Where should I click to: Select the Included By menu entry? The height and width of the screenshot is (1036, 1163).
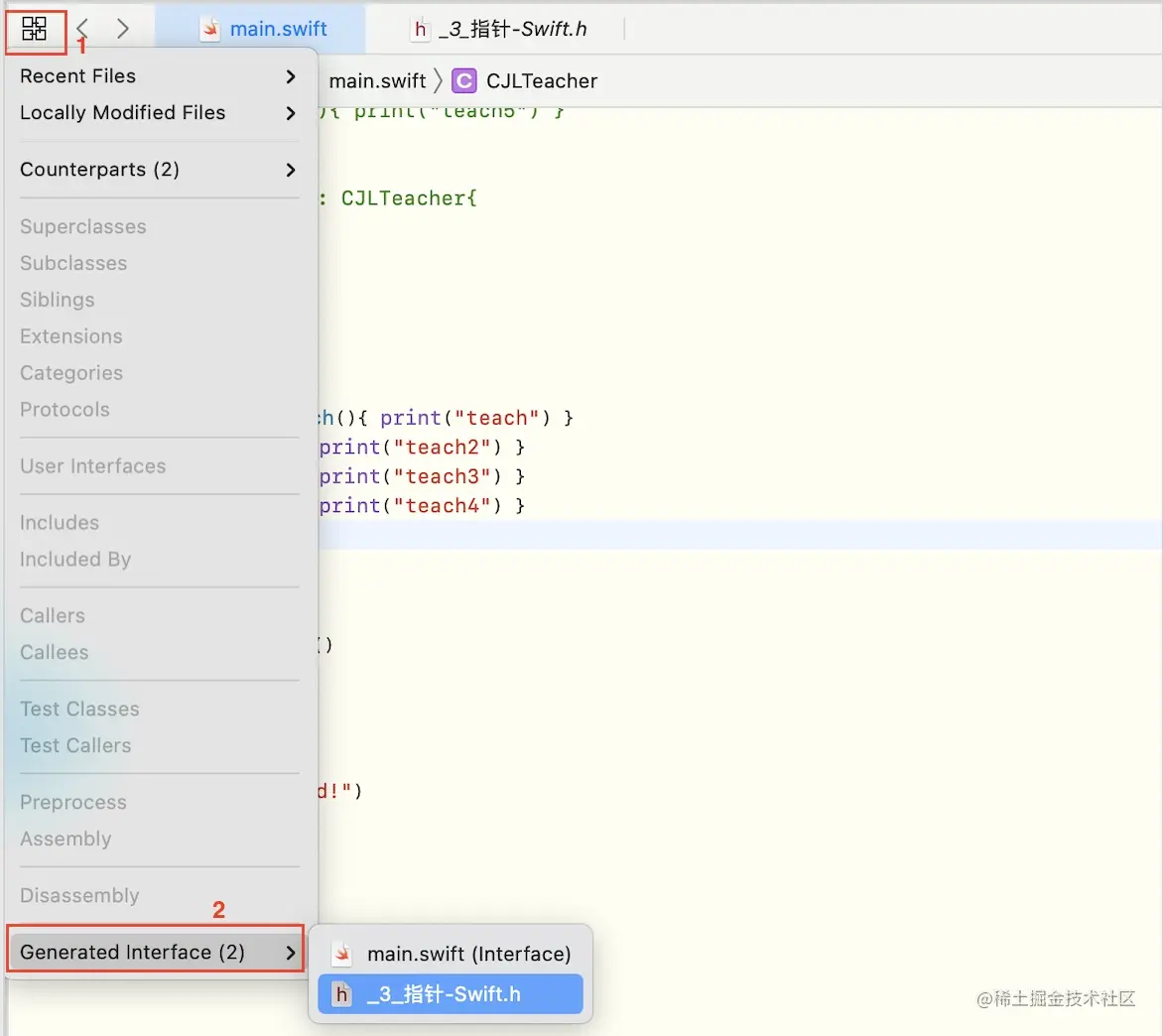pos(75,559)
